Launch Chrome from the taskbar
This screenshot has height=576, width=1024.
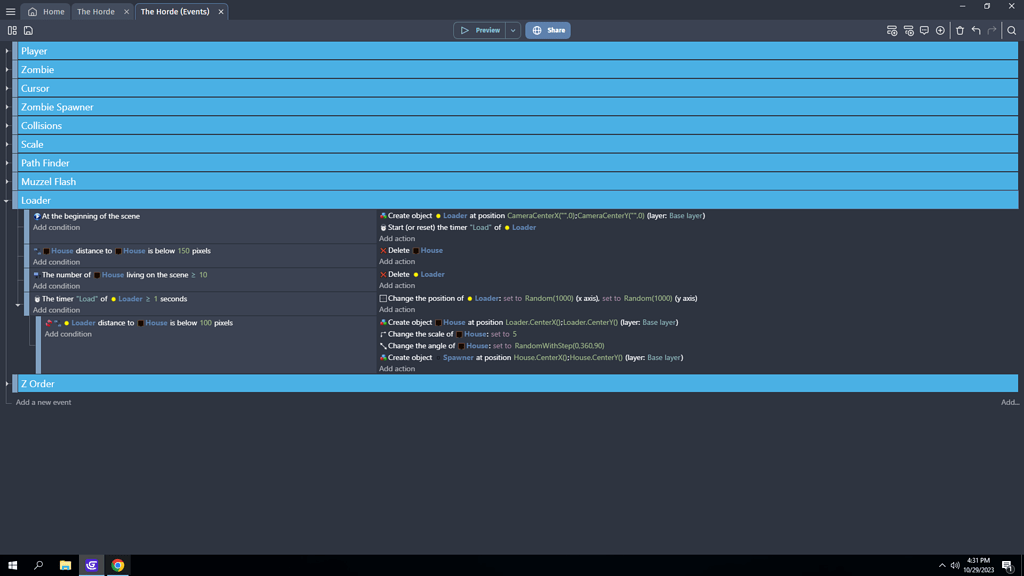[118, 565]
